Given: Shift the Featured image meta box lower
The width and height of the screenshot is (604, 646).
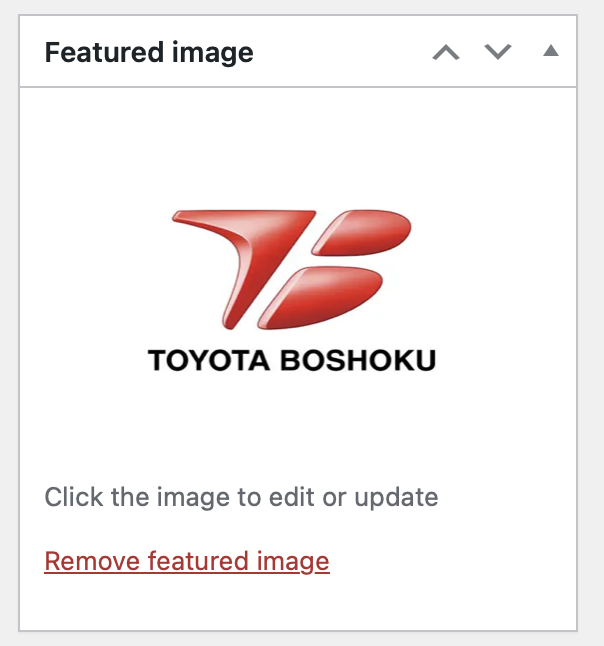Looking at the screenshot, I should point(498,52).
